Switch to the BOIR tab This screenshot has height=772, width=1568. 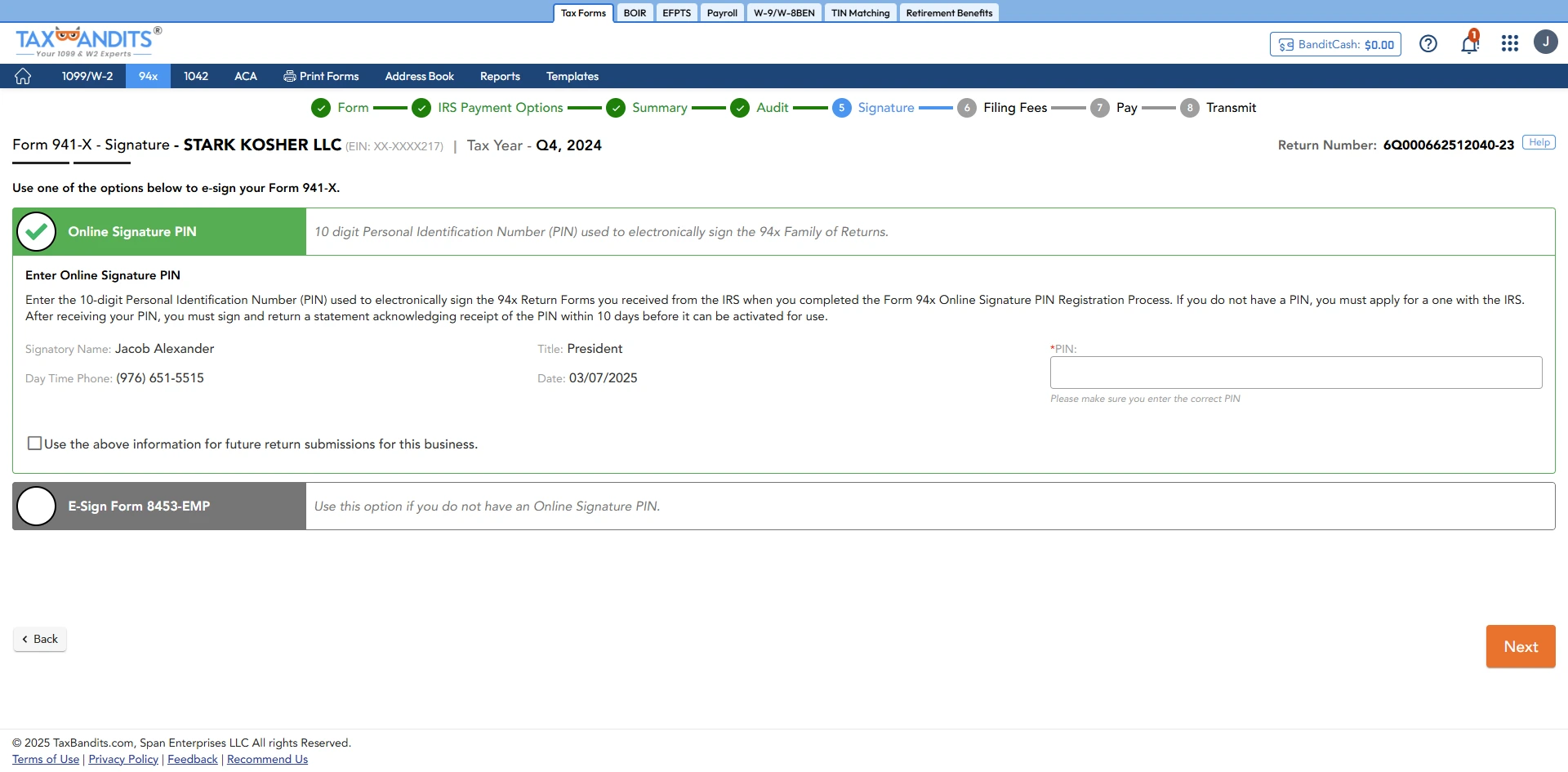(x=635, y=13)
